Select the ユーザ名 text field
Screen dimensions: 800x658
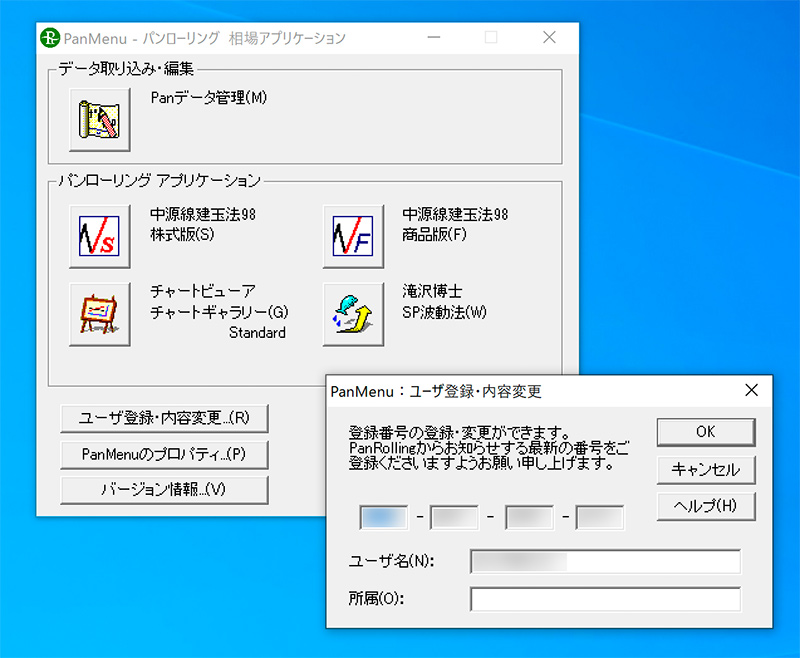(604, 562)
